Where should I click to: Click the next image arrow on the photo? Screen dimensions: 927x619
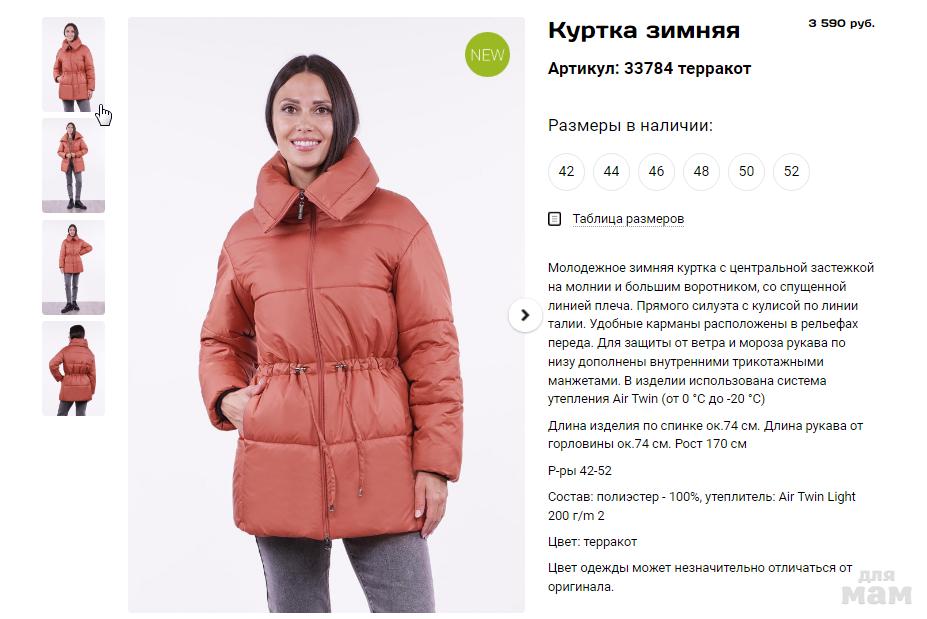click(524, 316)
